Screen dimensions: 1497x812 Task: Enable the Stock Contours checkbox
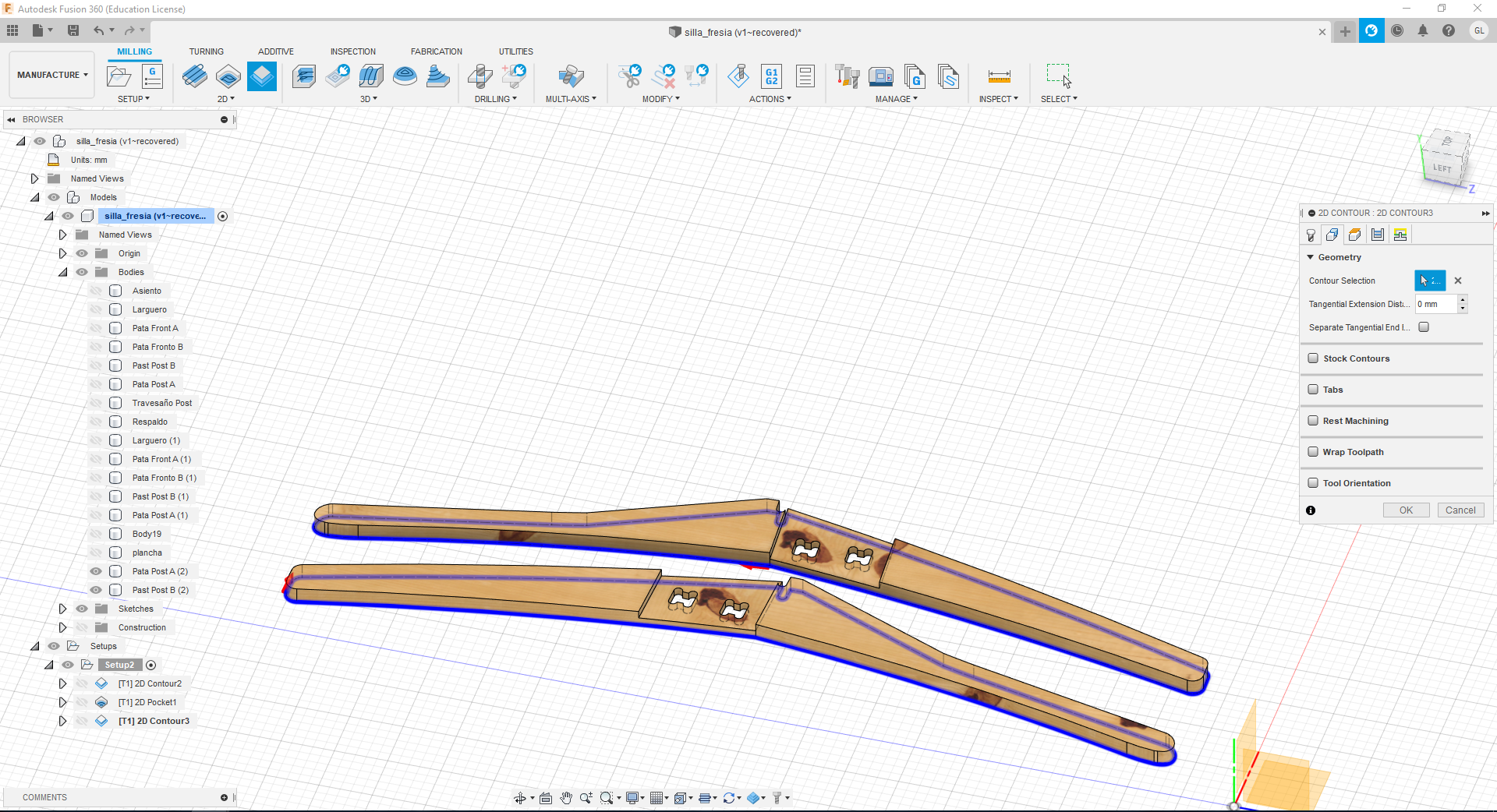click(1313, 358)
